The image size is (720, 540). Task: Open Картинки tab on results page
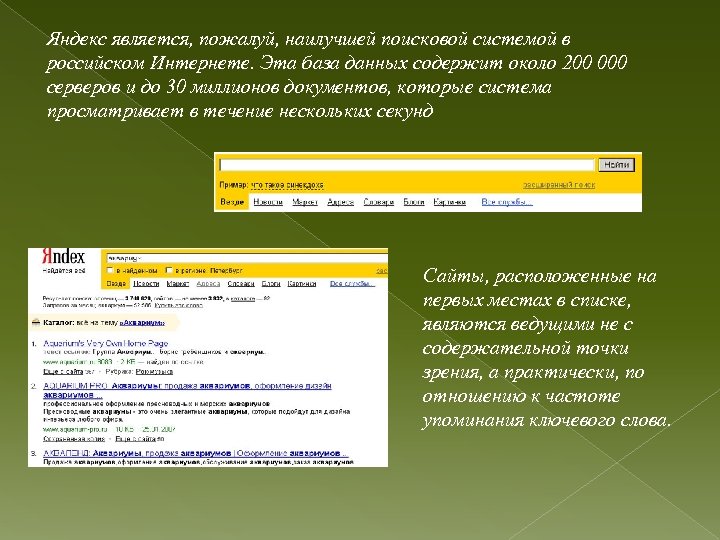point(302,284)
